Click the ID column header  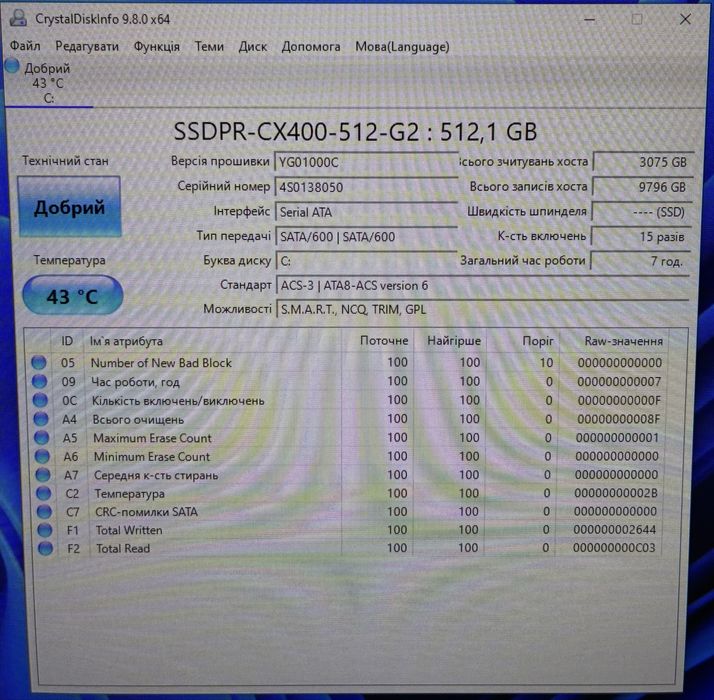tap(67, 341)
